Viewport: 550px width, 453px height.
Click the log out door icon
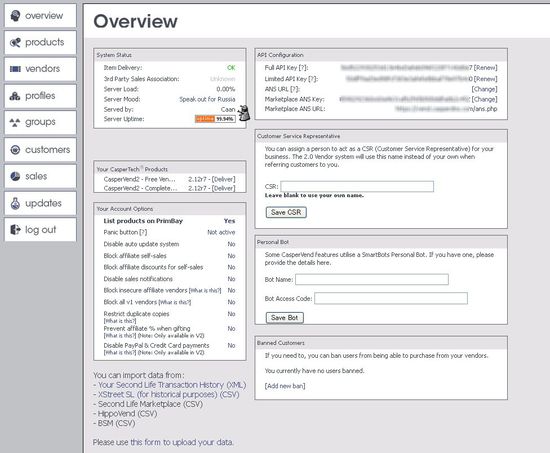[x=15, y=229]
